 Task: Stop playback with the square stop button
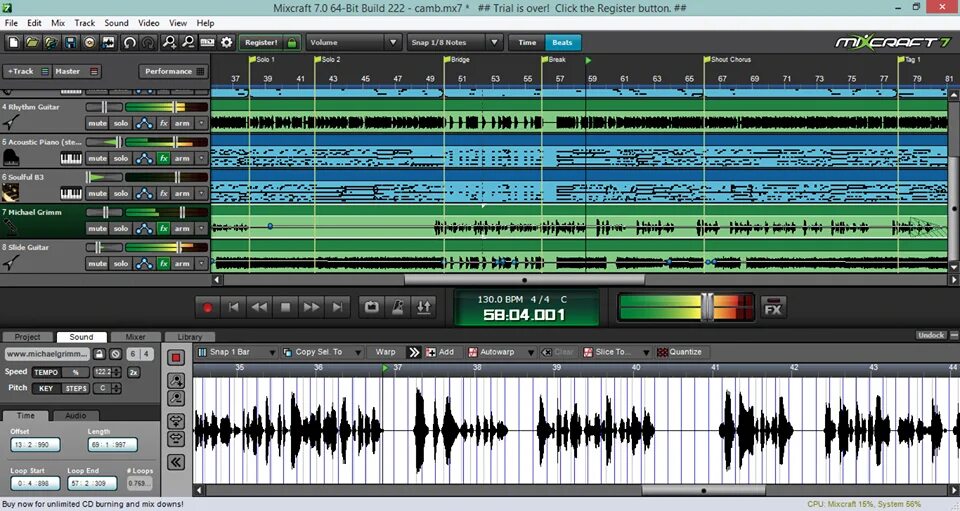tap(285, 307)
